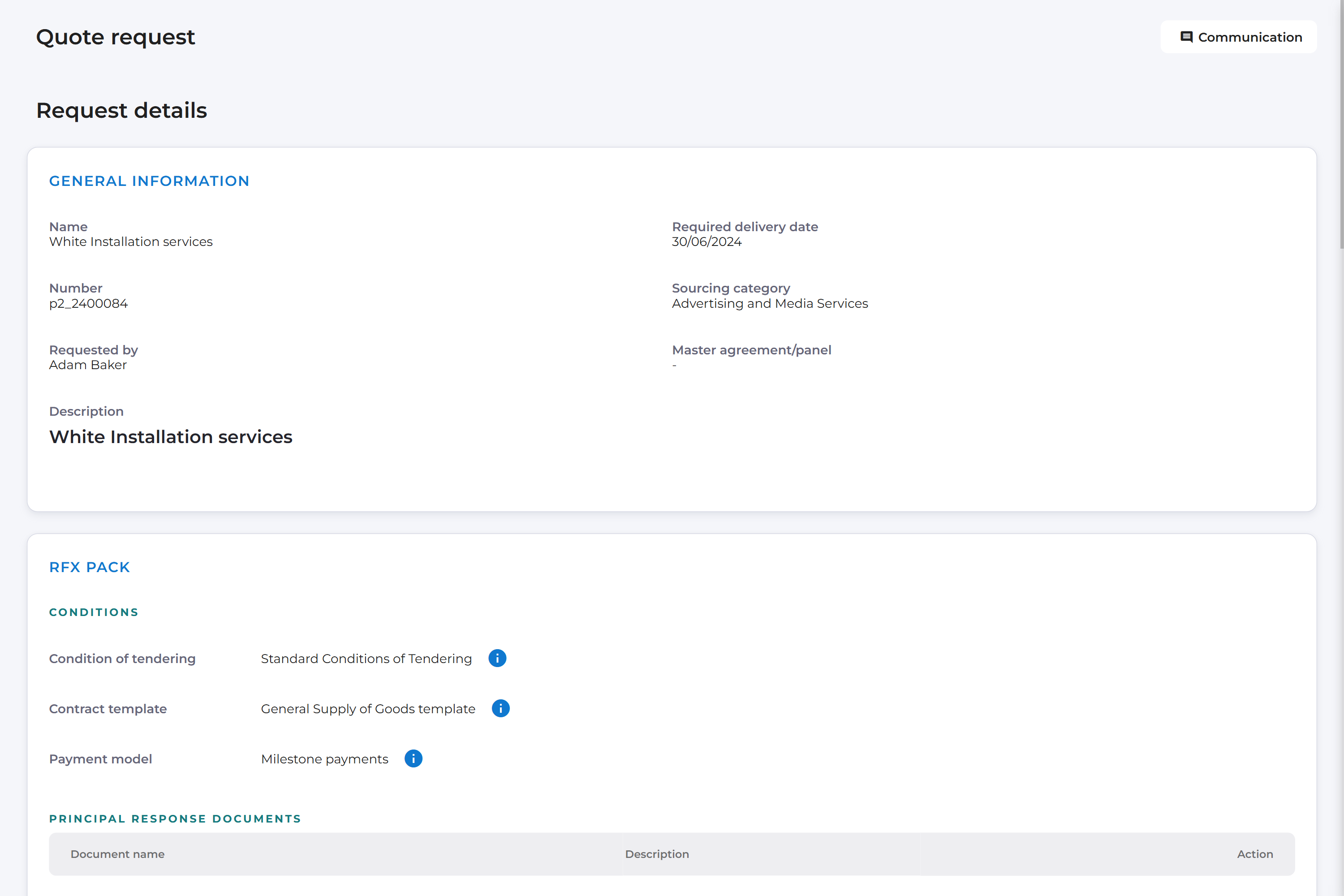This screenshot has width=1344, height=896.
Task: Click the Conditions subsection heading
Action: point(94,612)
